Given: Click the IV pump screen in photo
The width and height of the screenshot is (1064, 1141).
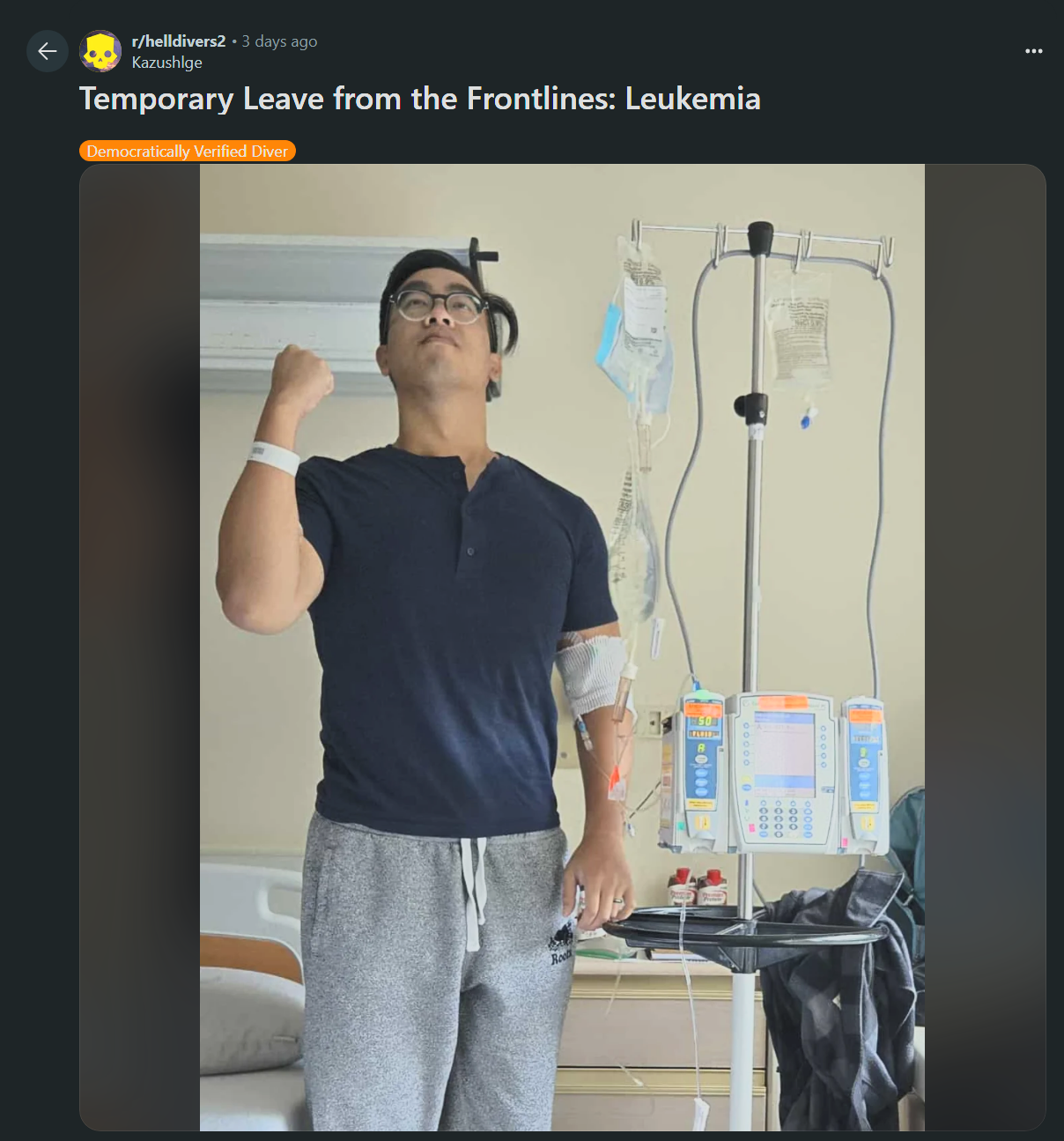Looking at the screenshot, I should [x=784, y=752].
